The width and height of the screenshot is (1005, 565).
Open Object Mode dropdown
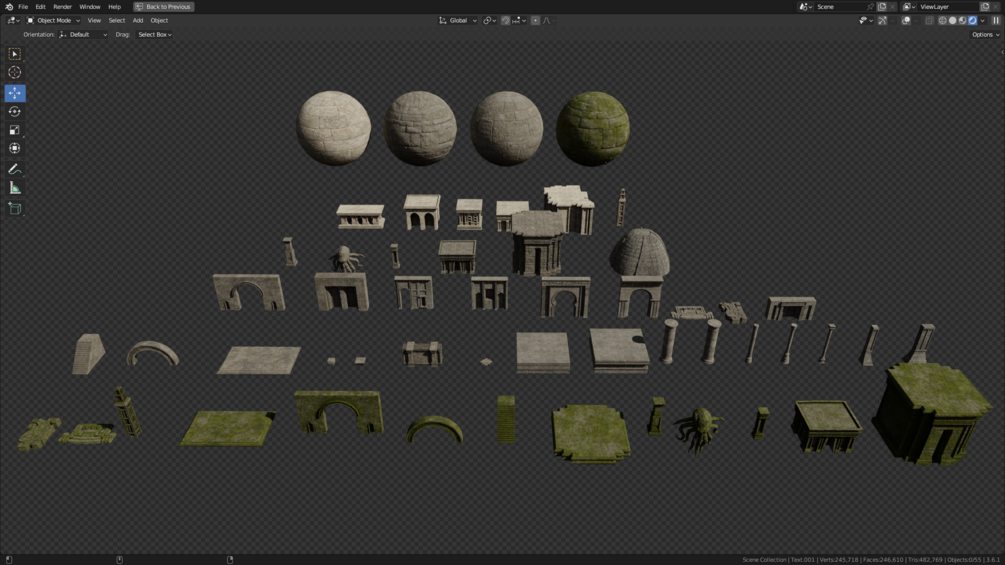(x=53, y=20)
